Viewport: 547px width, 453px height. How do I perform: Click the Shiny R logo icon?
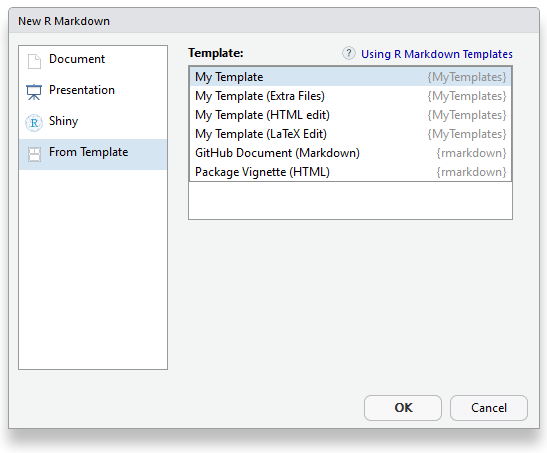[34, 123]
